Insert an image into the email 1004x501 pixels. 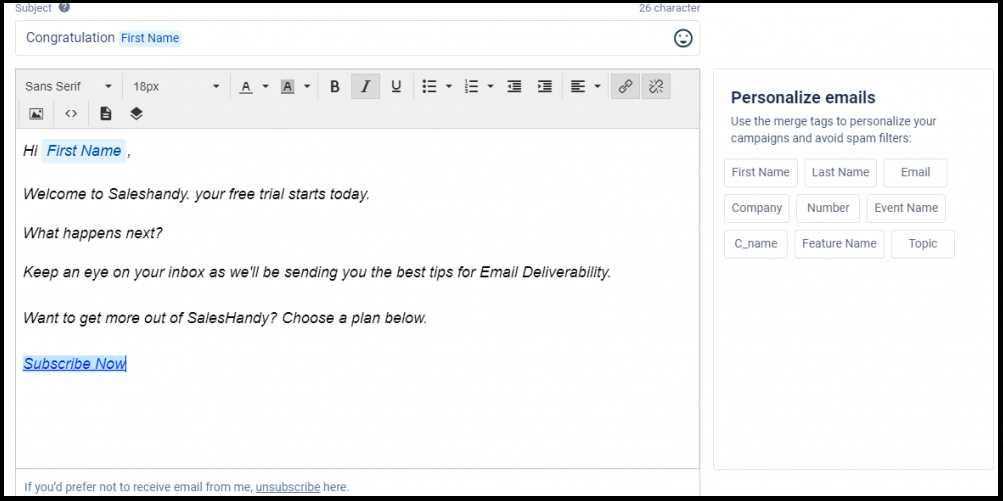(x=36, y=114)
